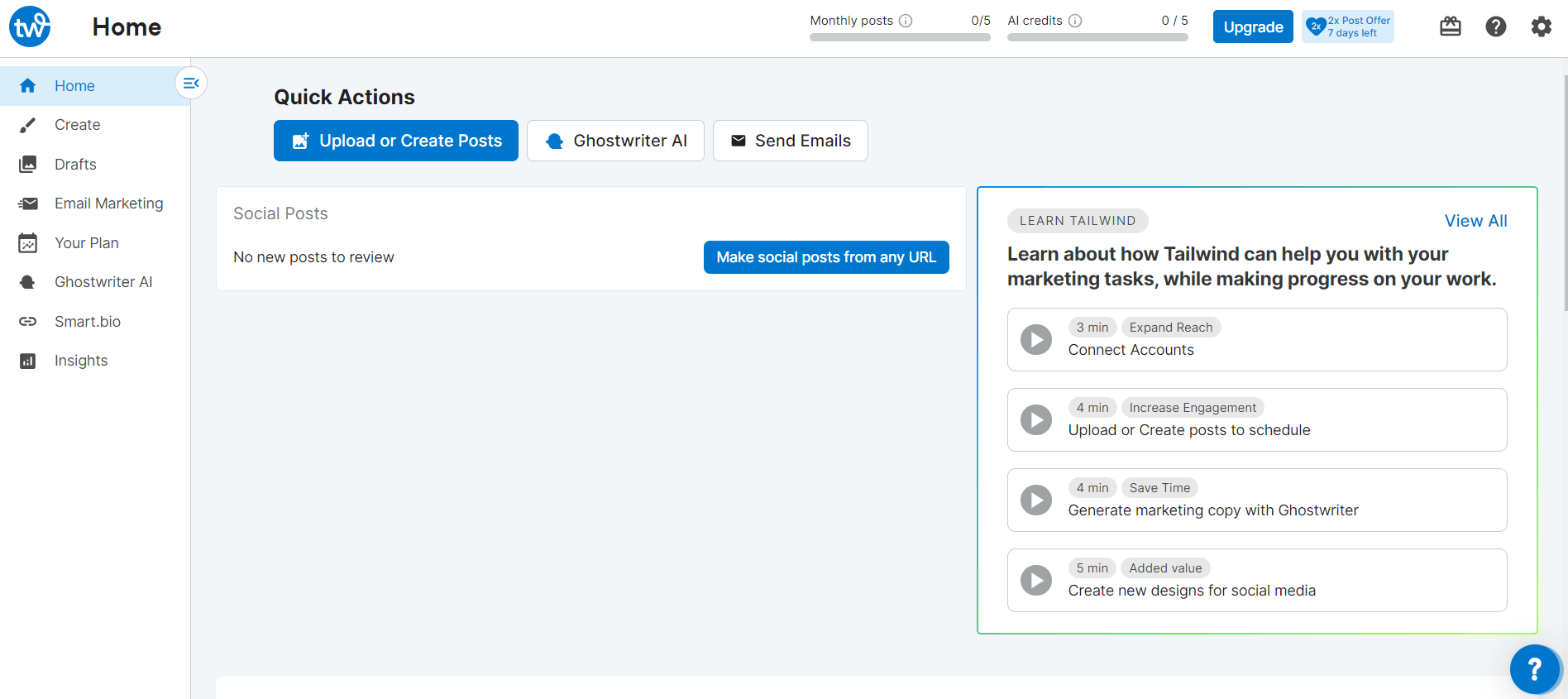Click the 3 min duration tag
This screenshot has width=1568, height=699.
tap(1092, 328)
